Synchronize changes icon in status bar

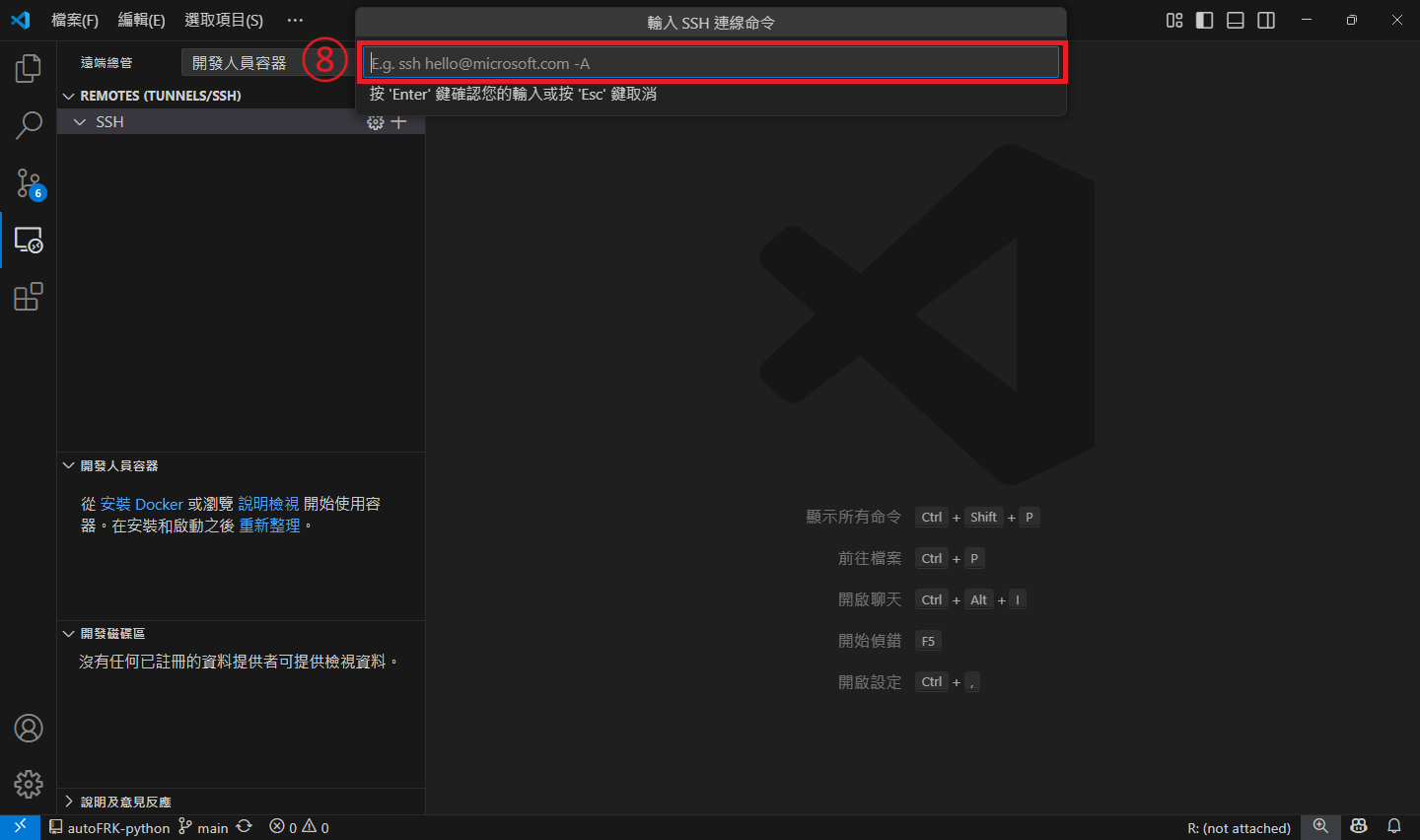[x=245, y=827]
